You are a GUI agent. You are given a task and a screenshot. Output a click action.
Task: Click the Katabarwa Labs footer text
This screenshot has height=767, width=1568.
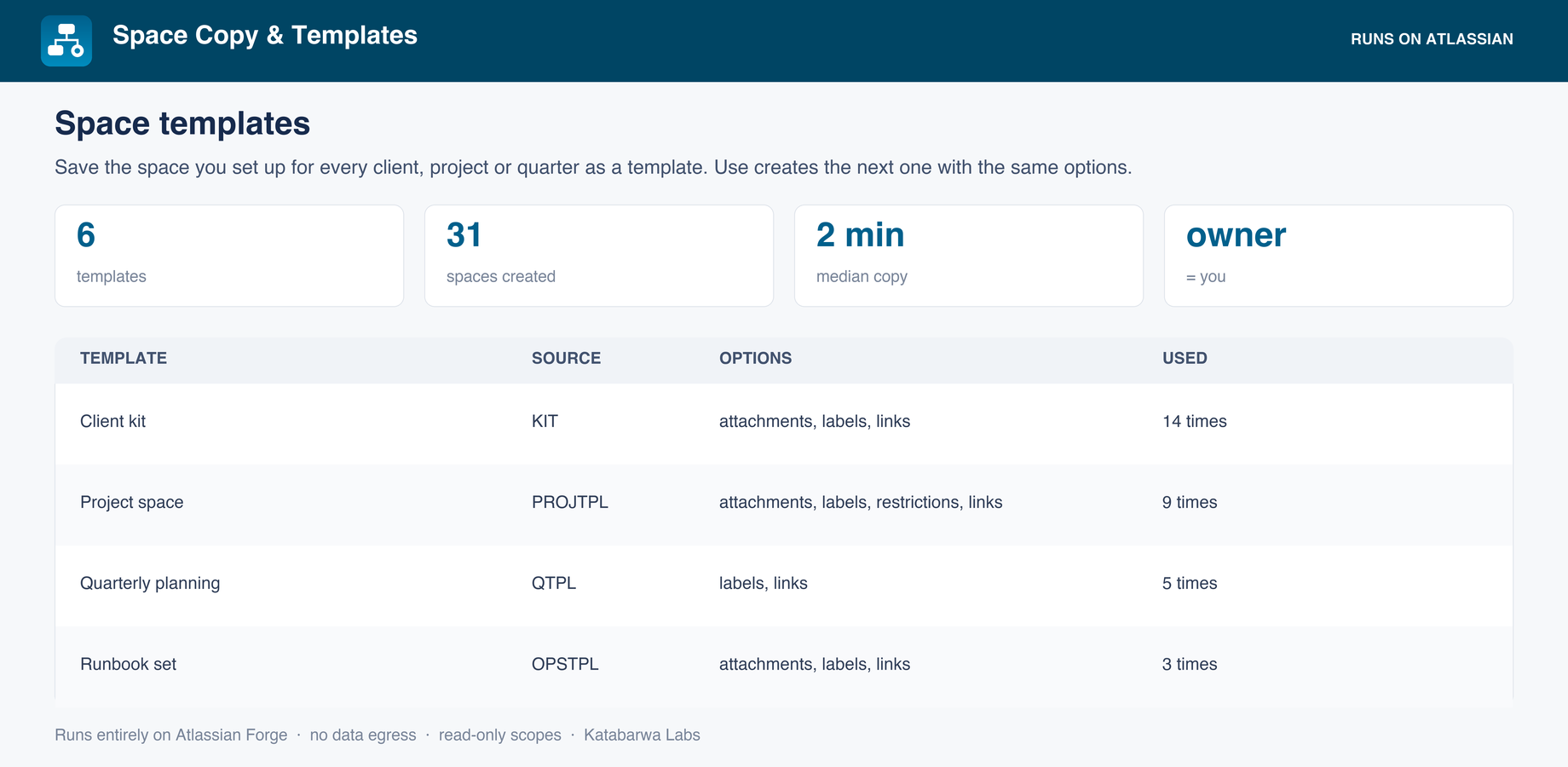pyautogui.click(x=642, y=735)
